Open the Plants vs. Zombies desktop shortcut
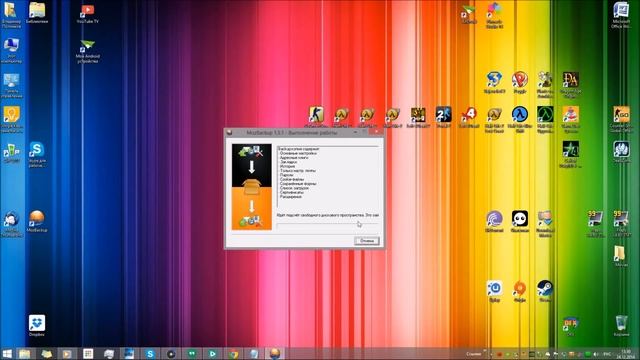This screenshot has height=360, width=640. (x=545, y=84)
